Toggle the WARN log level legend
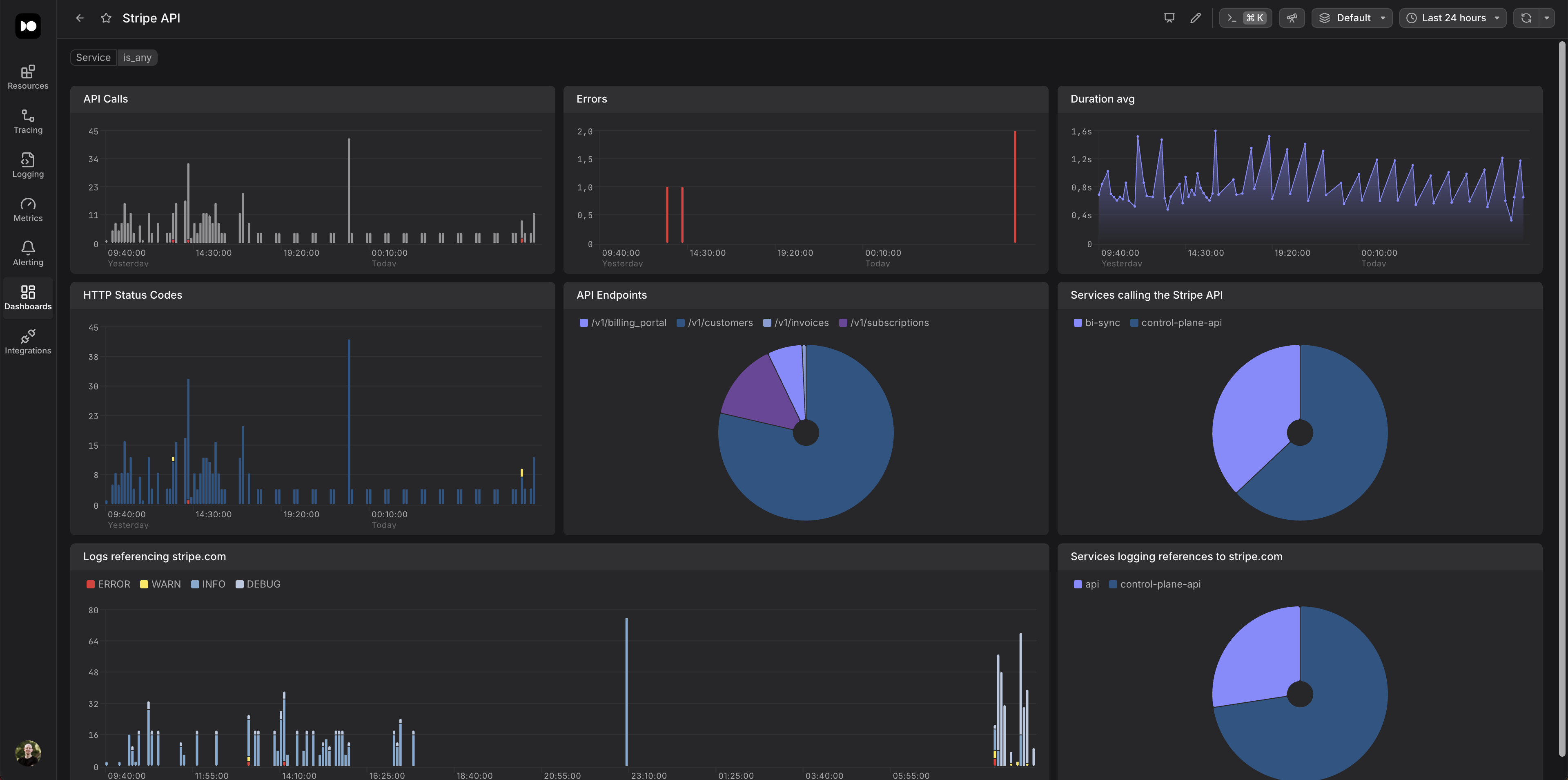1568x780 pixels. coord(160,584)
